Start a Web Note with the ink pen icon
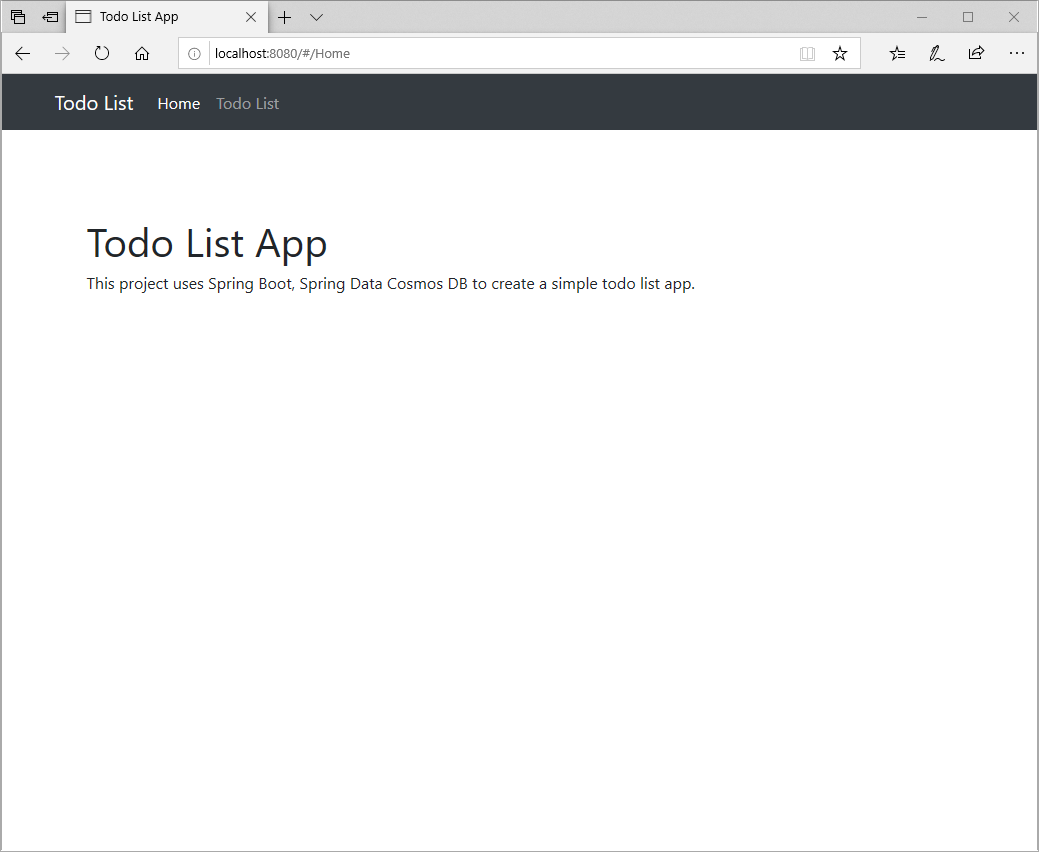 point(936,53)
